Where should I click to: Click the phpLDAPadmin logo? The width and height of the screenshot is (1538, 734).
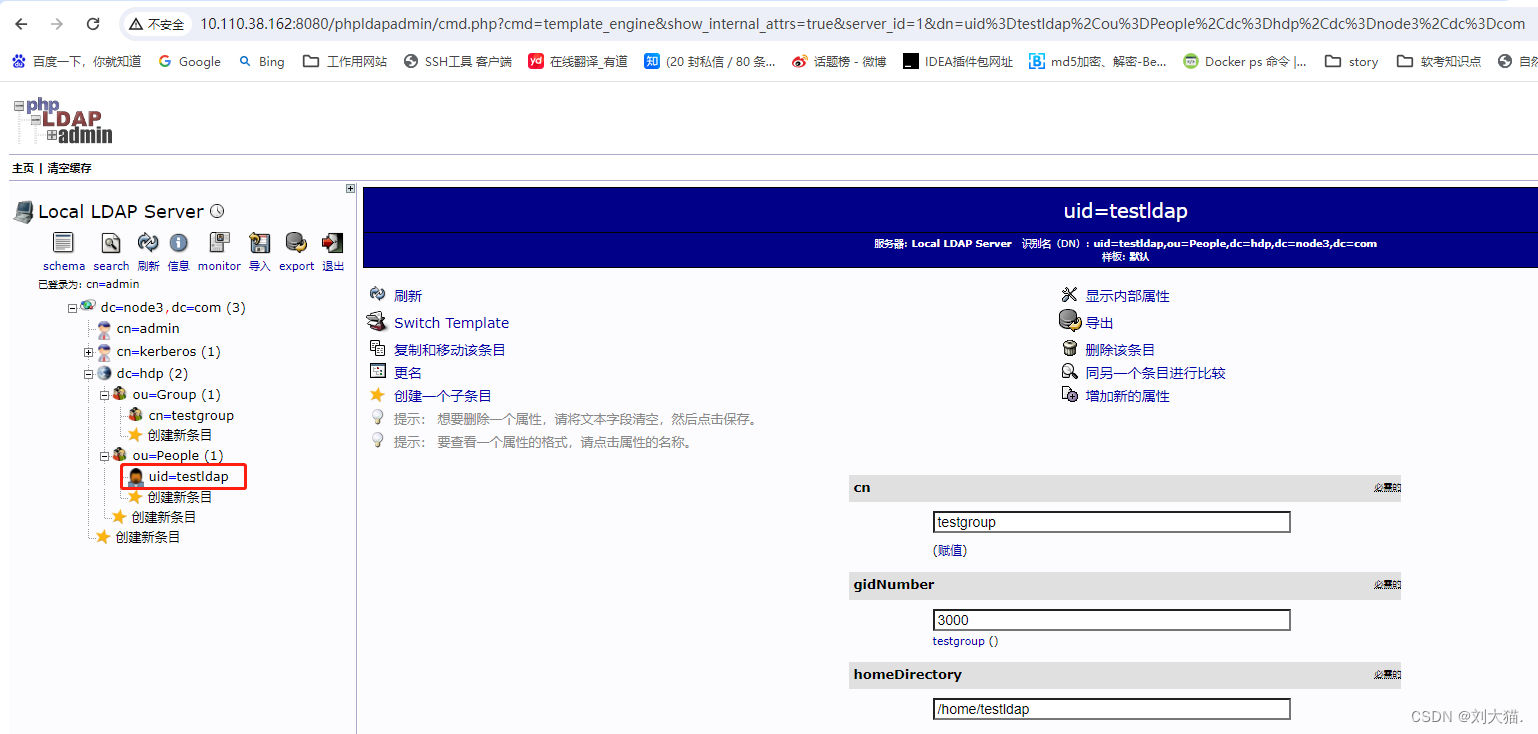click(63, 121)
